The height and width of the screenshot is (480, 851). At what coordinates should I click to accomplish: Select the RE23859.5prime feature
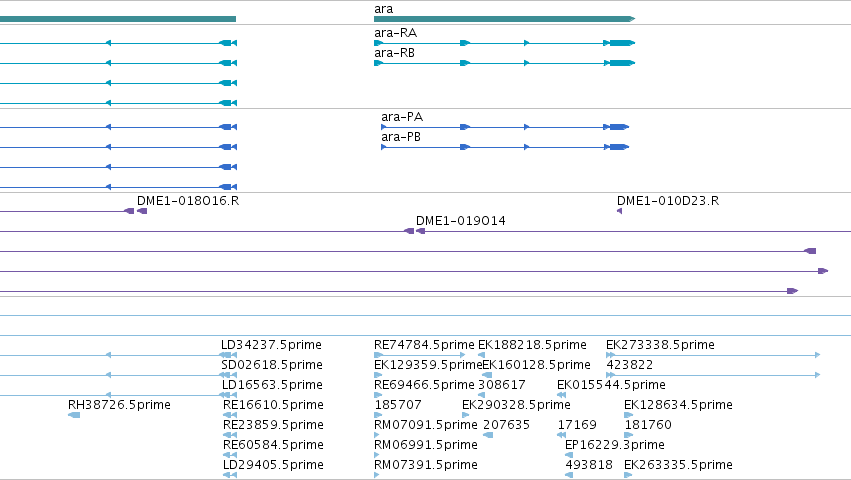(x=274, y=425)
